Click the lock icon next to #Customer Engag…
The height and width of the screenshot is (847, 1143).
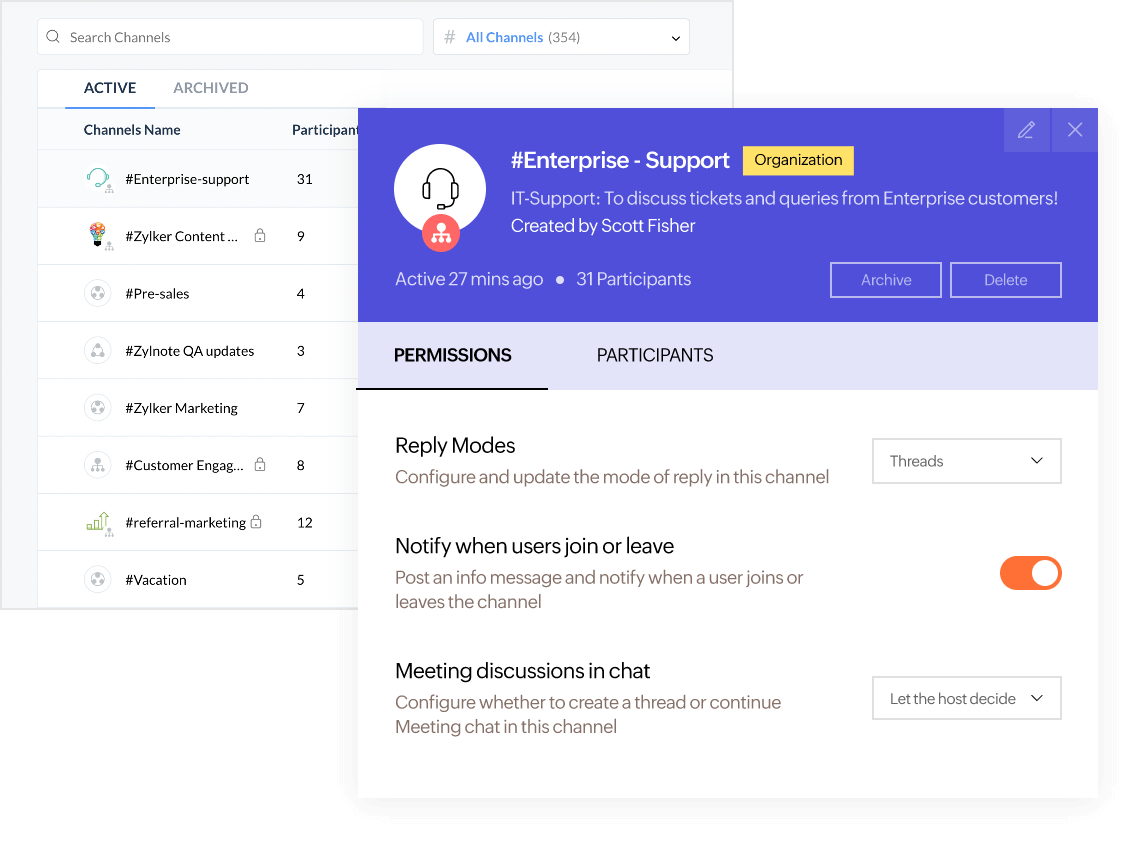(x=260, y=465)
